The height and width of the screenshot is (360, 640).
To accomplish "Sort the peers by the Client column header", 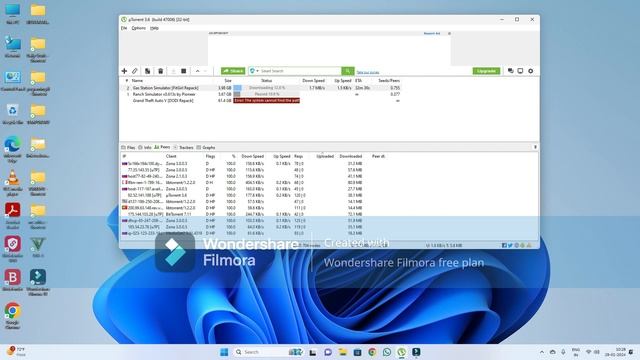I will click(171, 156).
